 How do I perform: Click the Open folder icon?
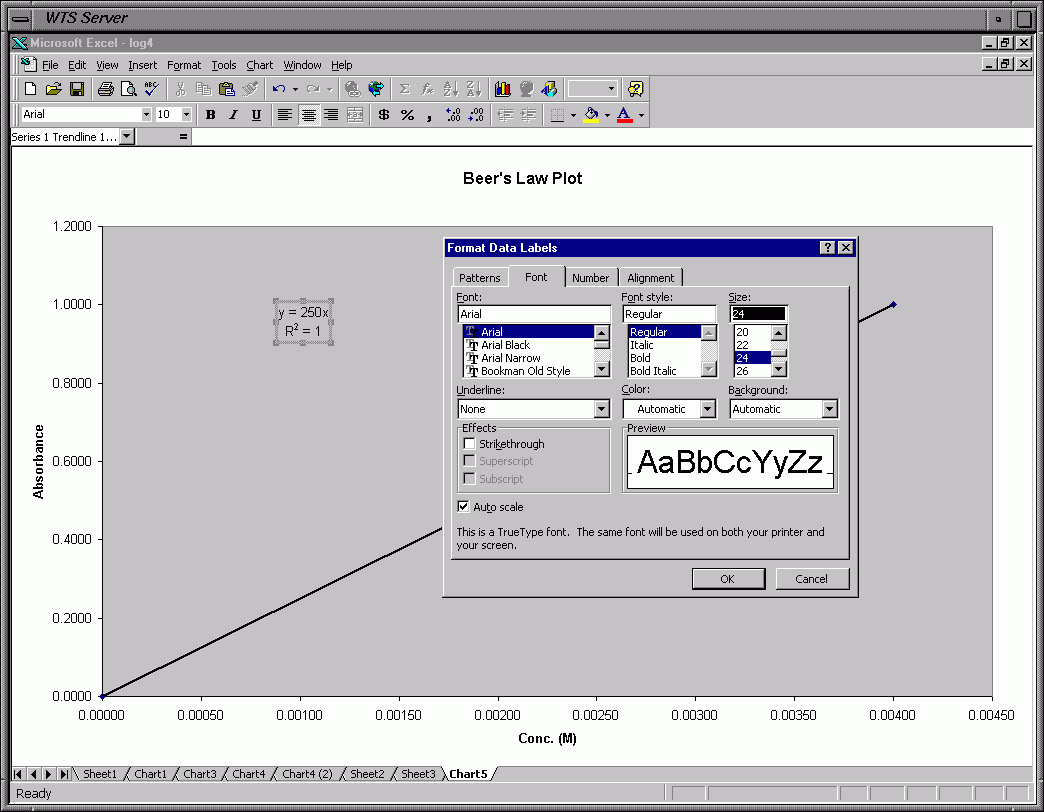coord(54,89)
